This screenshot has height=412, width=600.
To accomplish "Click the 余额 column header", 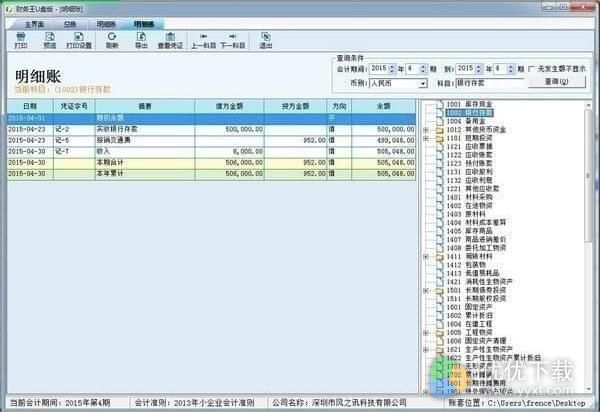I will point(383,106).
